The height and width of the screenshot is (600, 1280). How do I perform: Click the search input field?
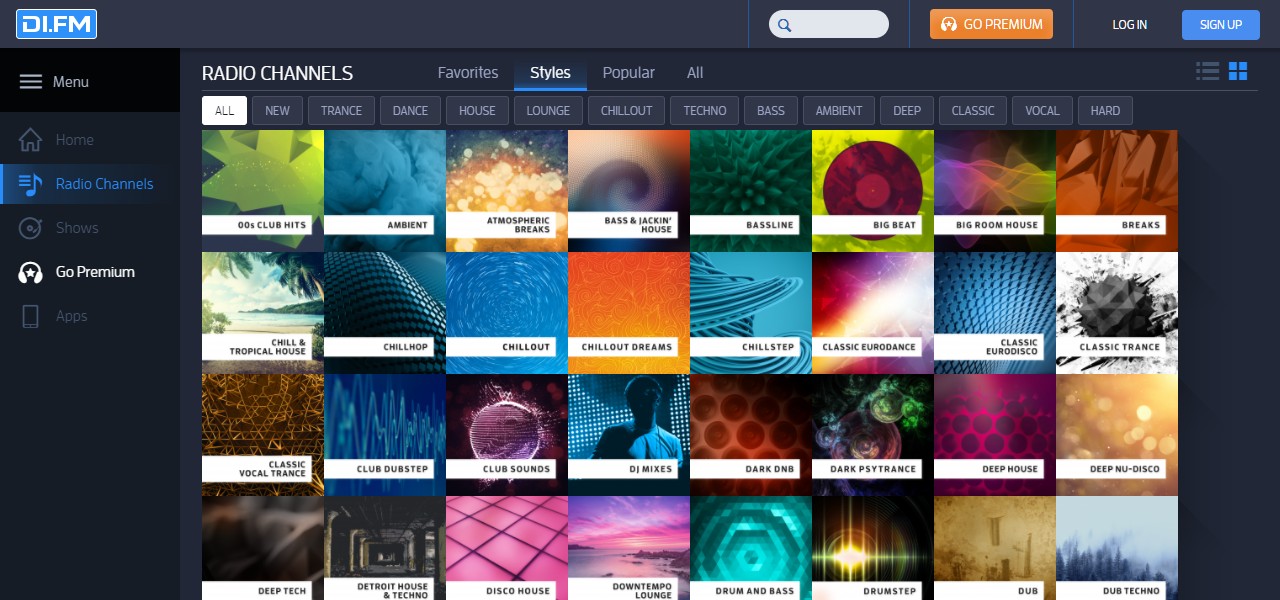pos(838,25)
